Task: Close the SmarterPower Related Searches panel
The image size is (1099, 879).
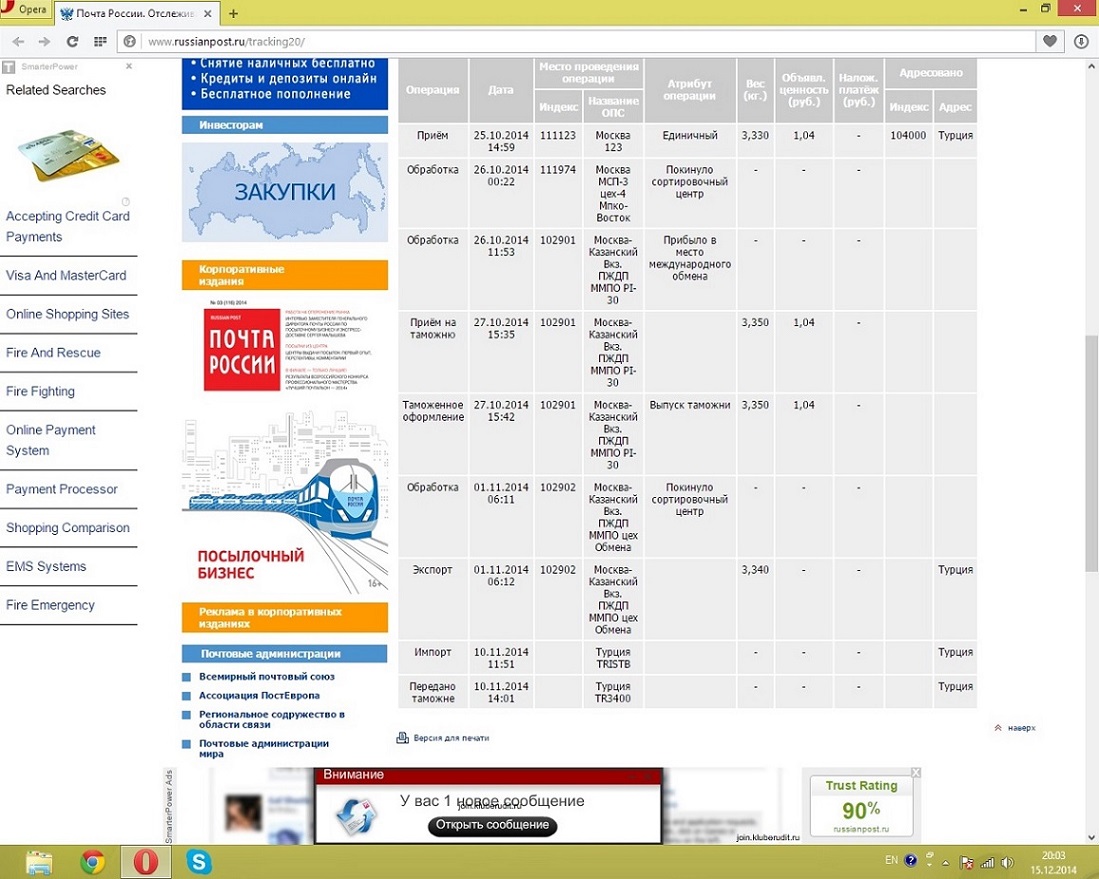Action: [x=129, y=66]
